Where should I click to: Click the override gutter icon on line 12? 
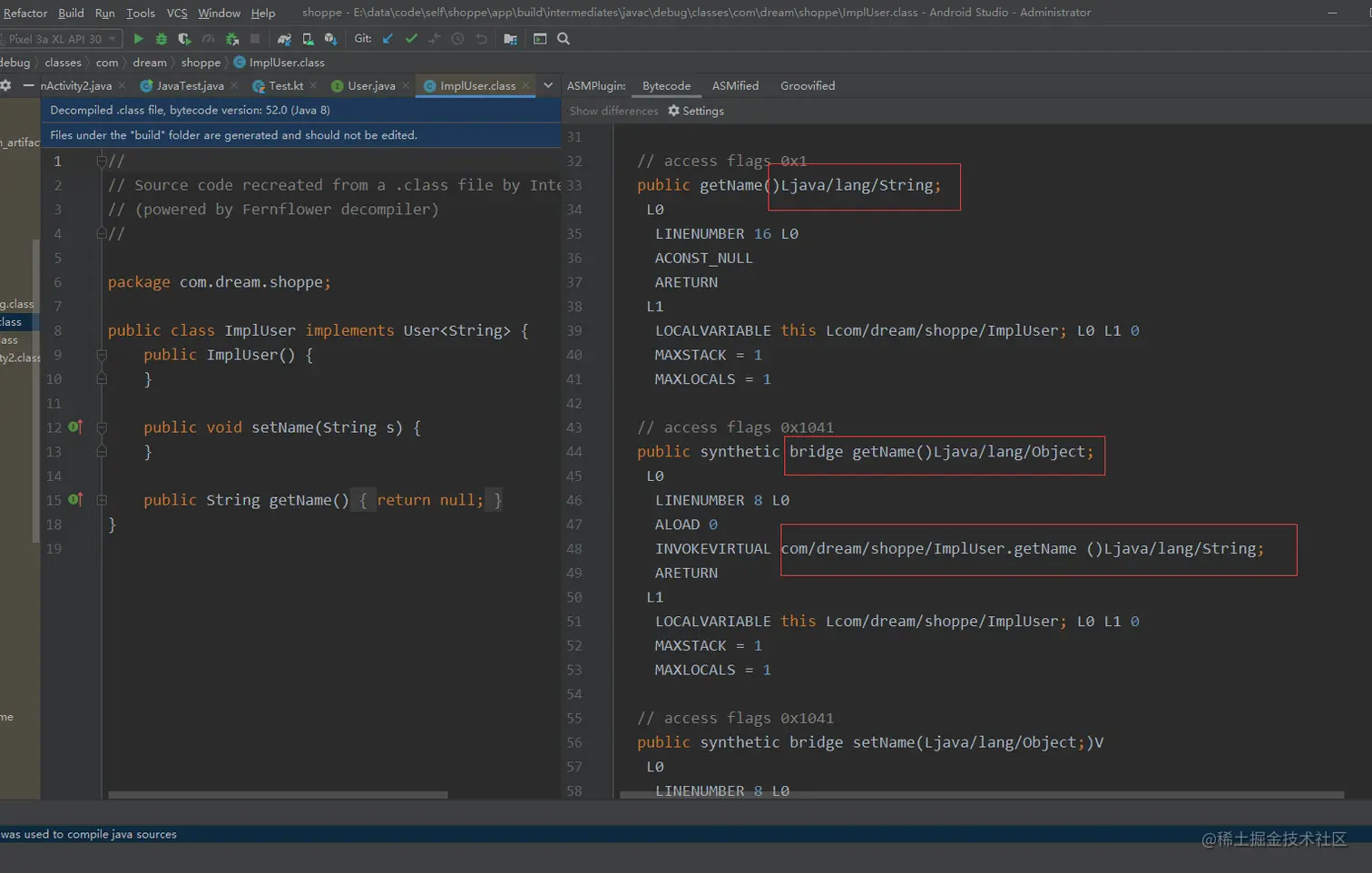(75, 427)
